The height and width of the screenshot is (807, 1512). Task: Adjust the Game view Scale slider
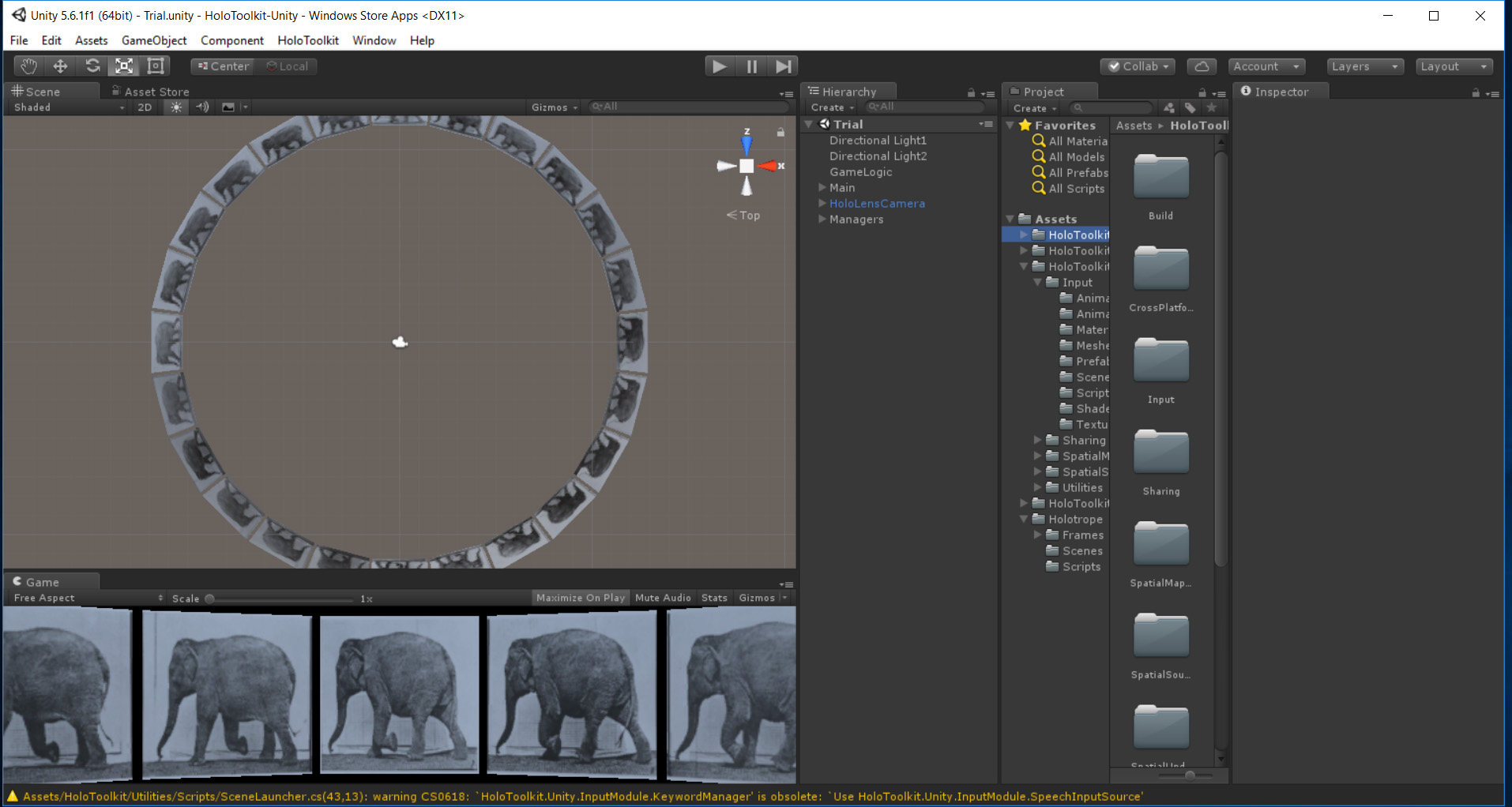click(210, 599)
